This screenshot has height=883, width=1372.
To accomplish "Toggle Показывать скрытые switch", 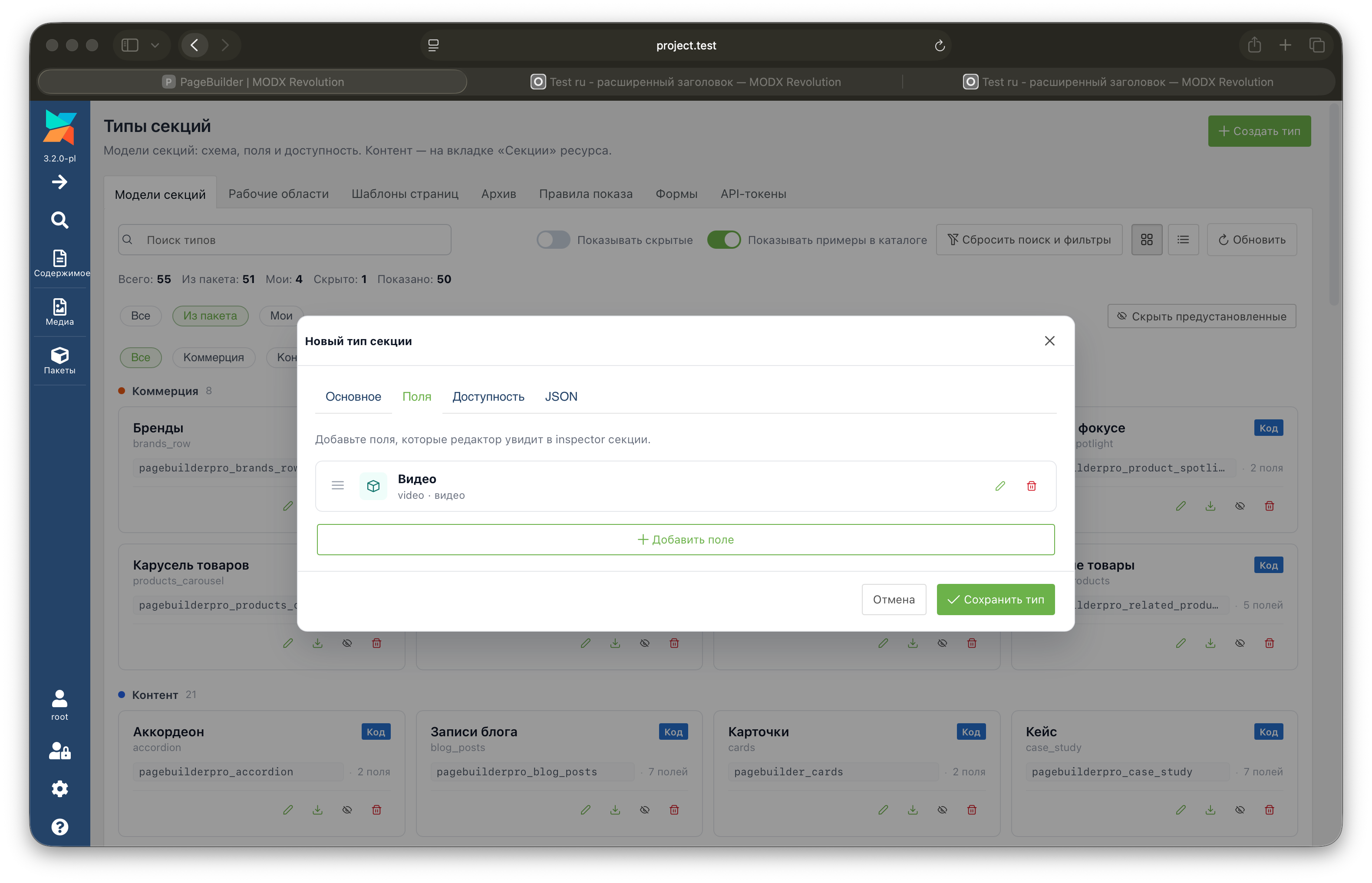I will [553, 240].
